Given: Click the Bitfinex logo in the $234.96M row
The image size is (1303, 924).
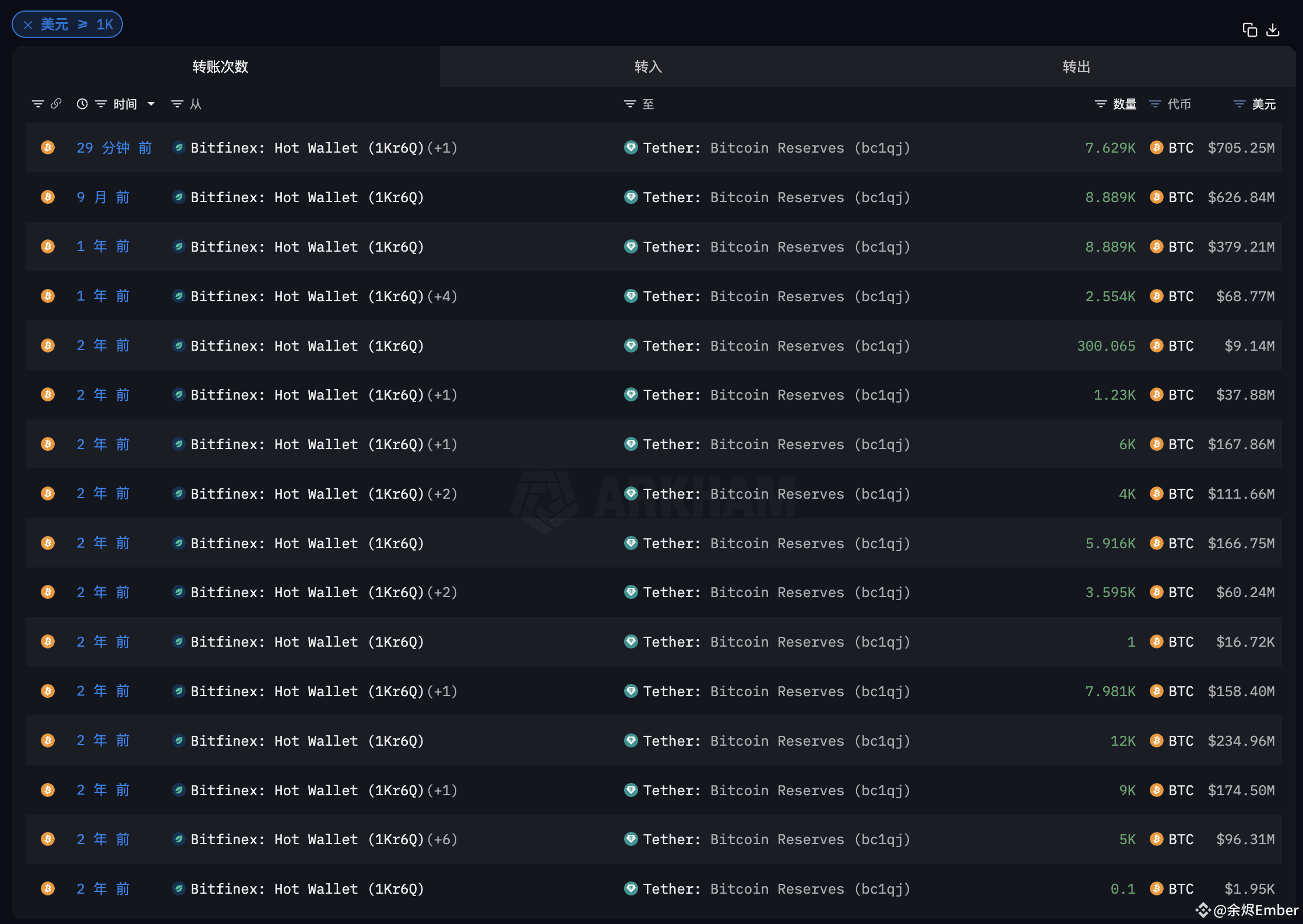Looking at the screenshot, I should click(x=179, y=740).
